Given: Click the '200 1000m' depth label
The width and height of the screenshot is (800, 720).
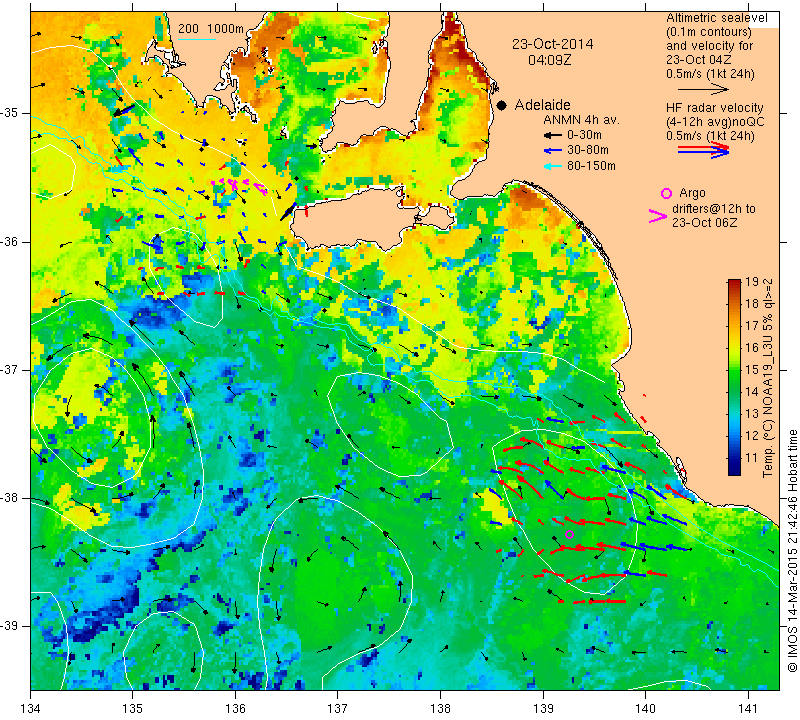Looking at the screenshot, I should click(x=211, y=29).
